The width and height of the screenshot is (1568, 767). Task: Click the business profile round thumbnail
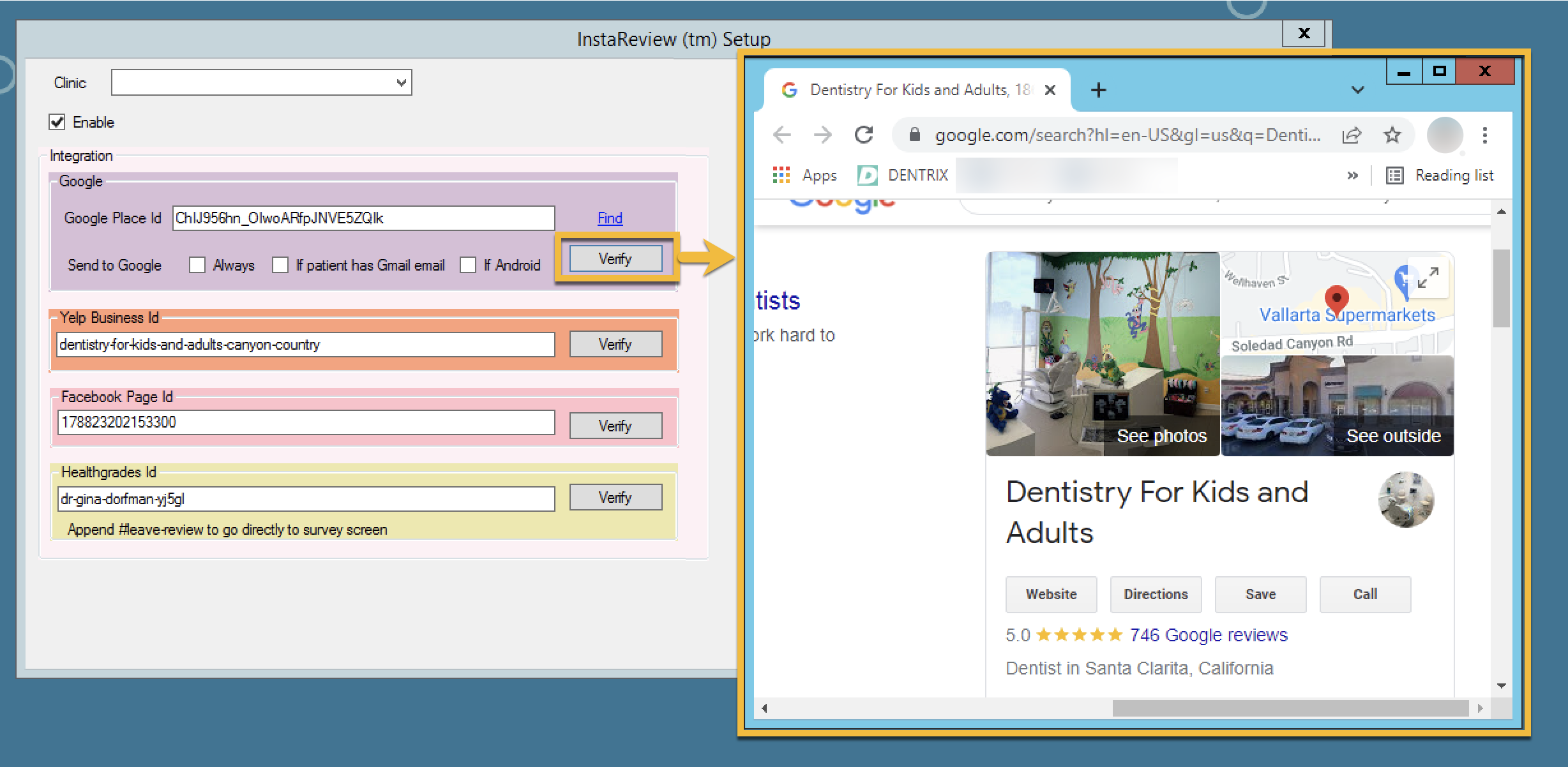1406,500
